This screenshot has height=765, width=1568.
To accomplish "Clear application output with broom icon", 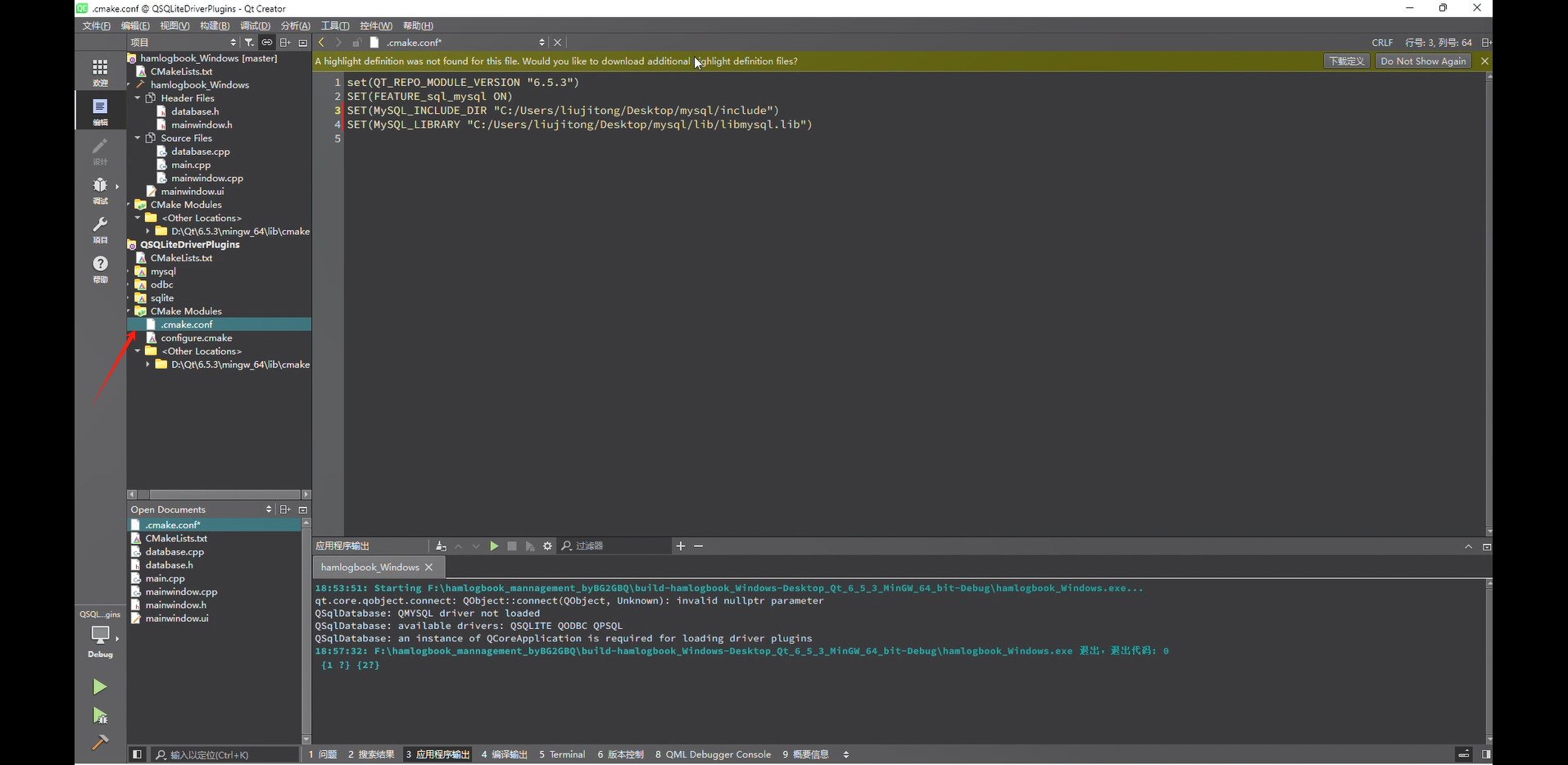I will click(441, 545).
